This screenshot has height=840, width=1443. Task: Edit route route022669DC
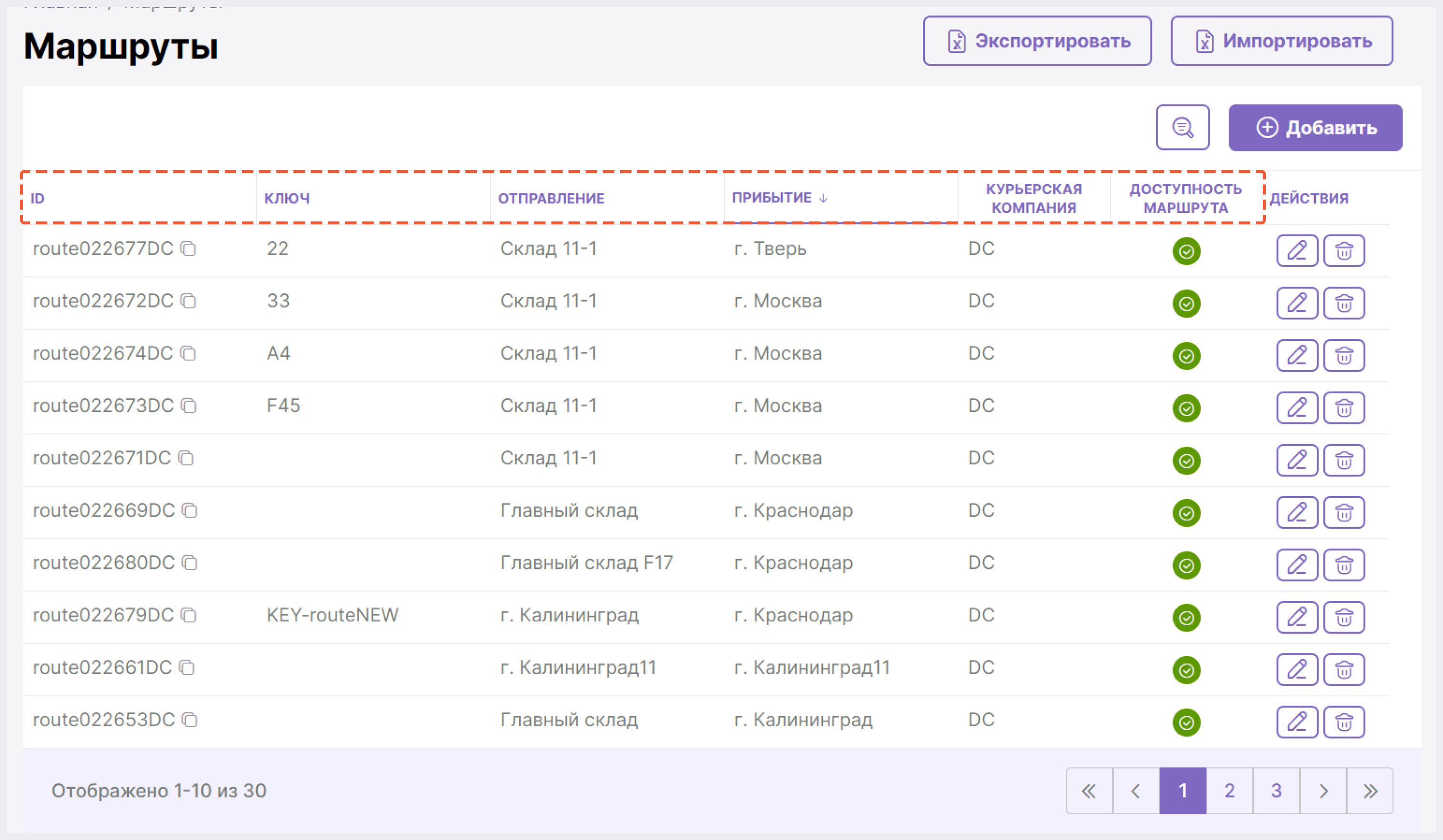pos(1297,512)
